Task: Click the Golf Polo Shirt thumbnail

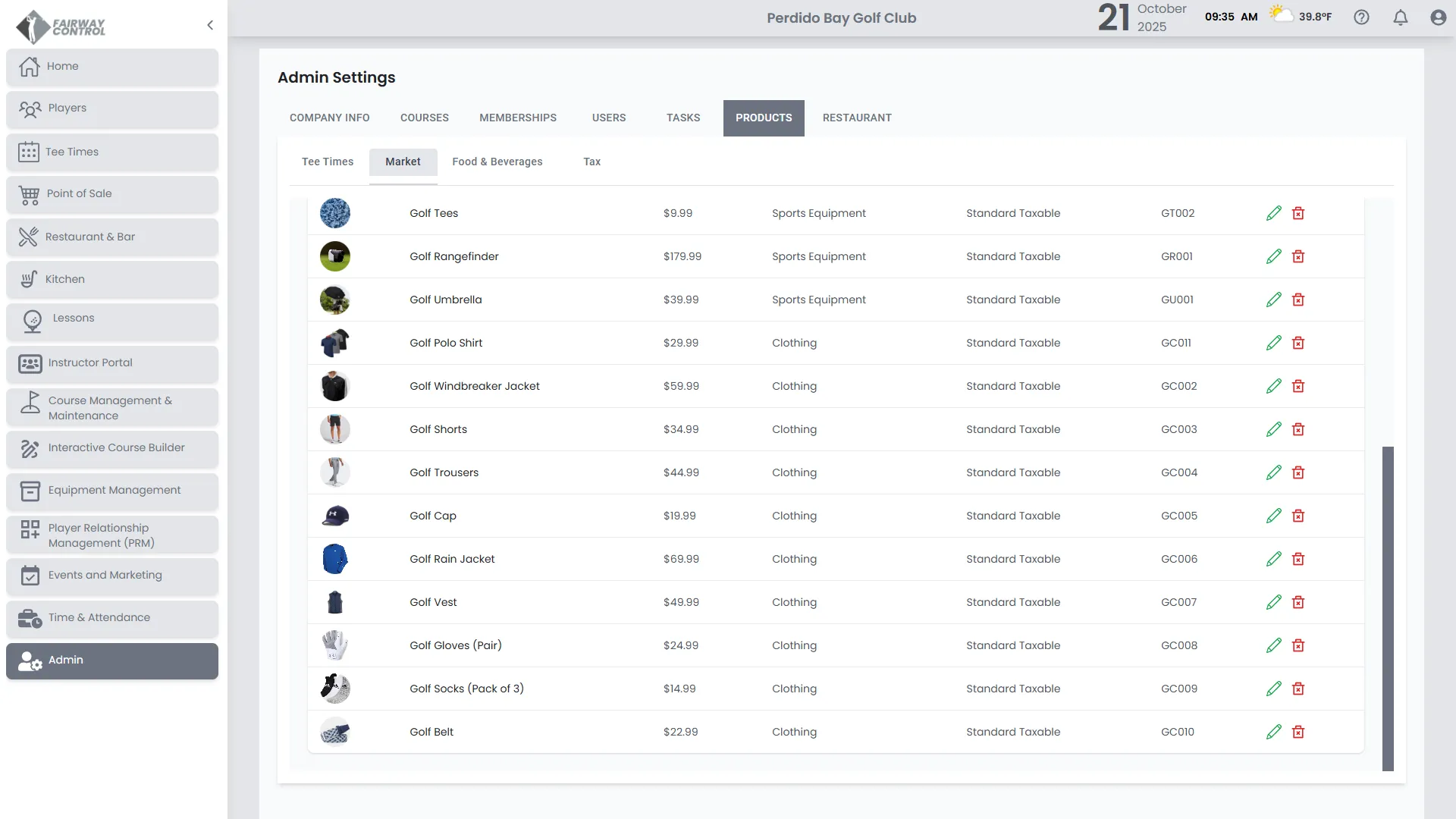Action: [x=334, y=343]
